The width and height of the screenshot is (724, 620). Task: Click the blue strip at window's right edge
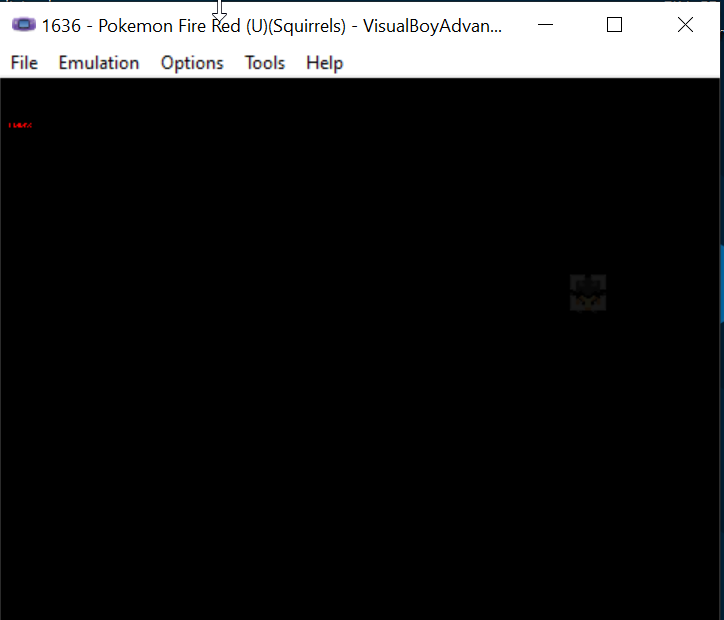pyautogui.click(x=721, y=285)
